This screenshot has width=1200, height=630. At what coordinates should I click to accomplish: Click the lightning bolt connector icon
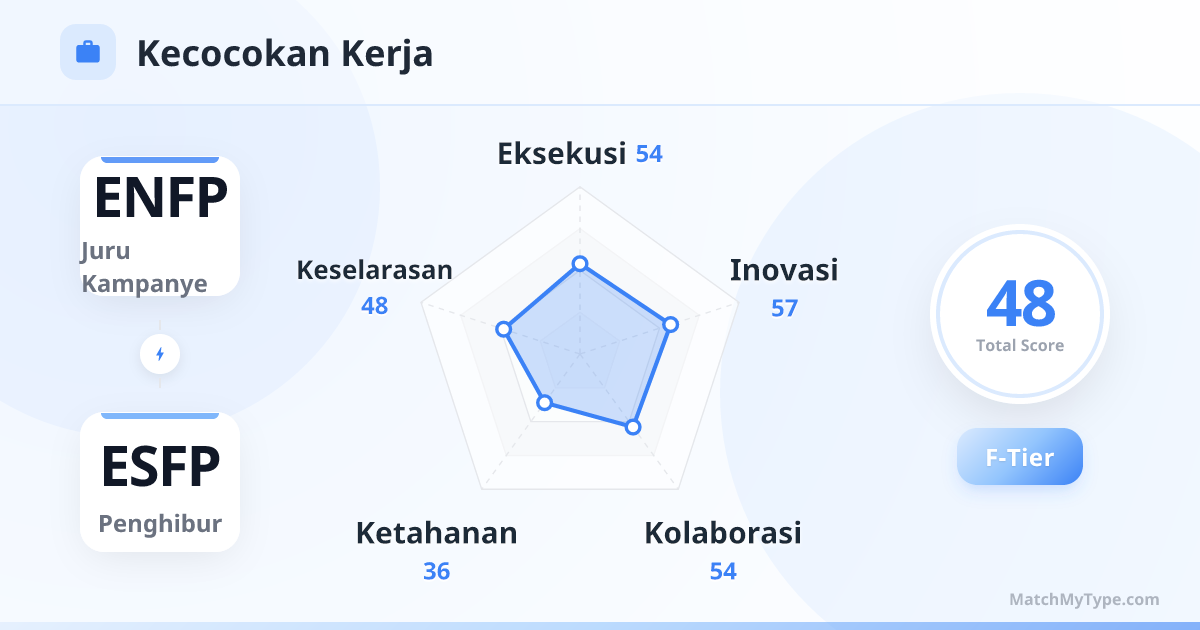(160, 354)
